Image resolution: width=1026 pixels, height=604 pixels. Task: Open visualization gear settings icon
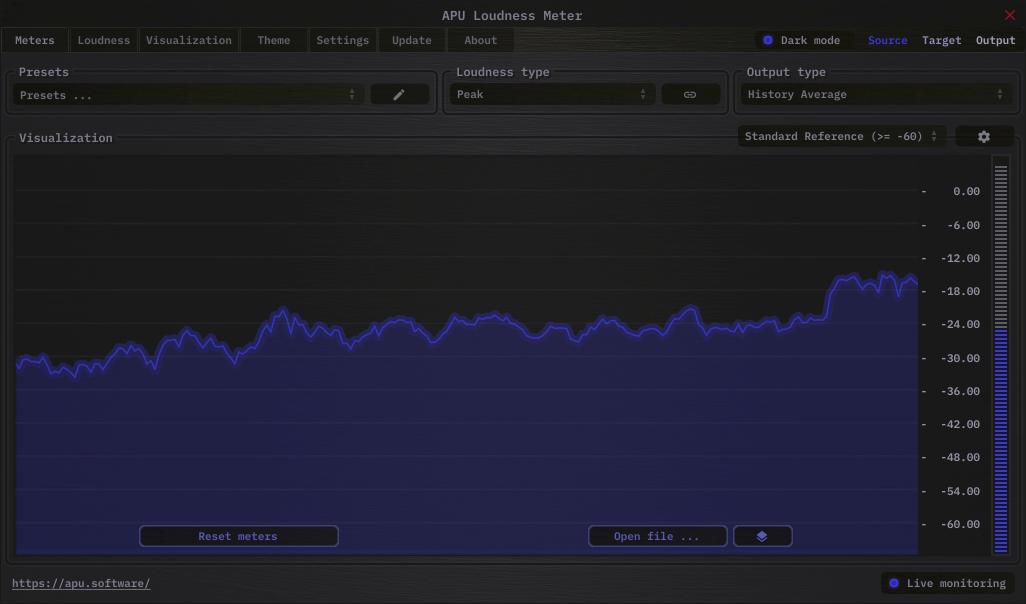pos(984,137)
